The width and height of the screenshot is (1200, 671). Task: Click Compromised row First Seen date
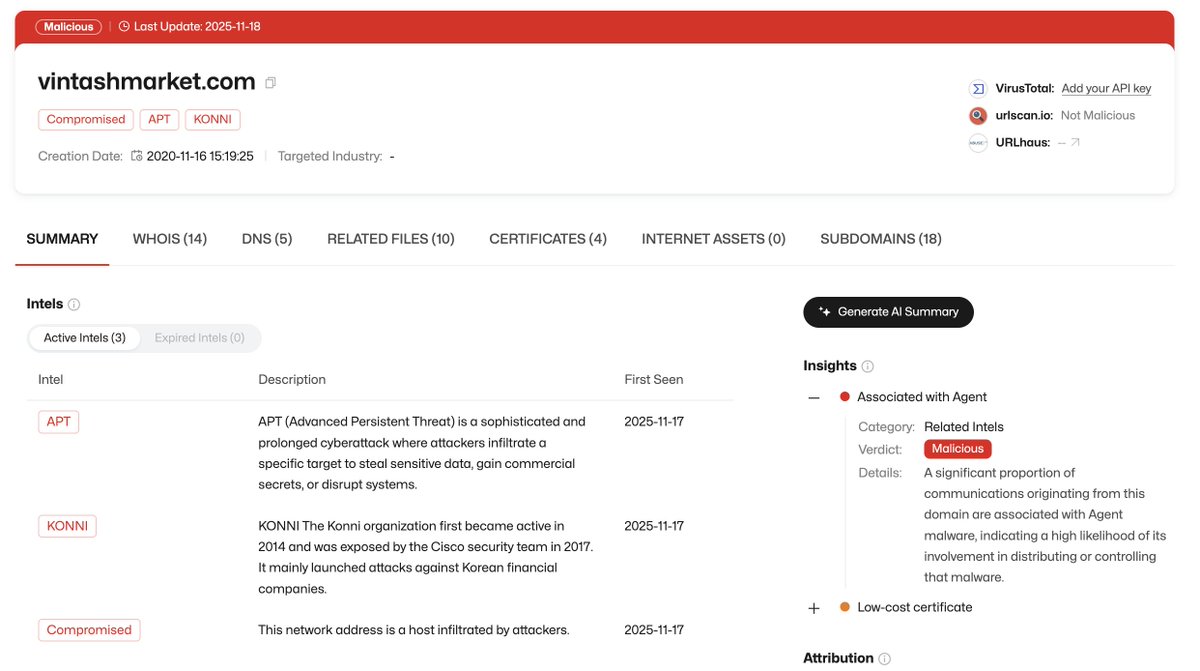654,630
